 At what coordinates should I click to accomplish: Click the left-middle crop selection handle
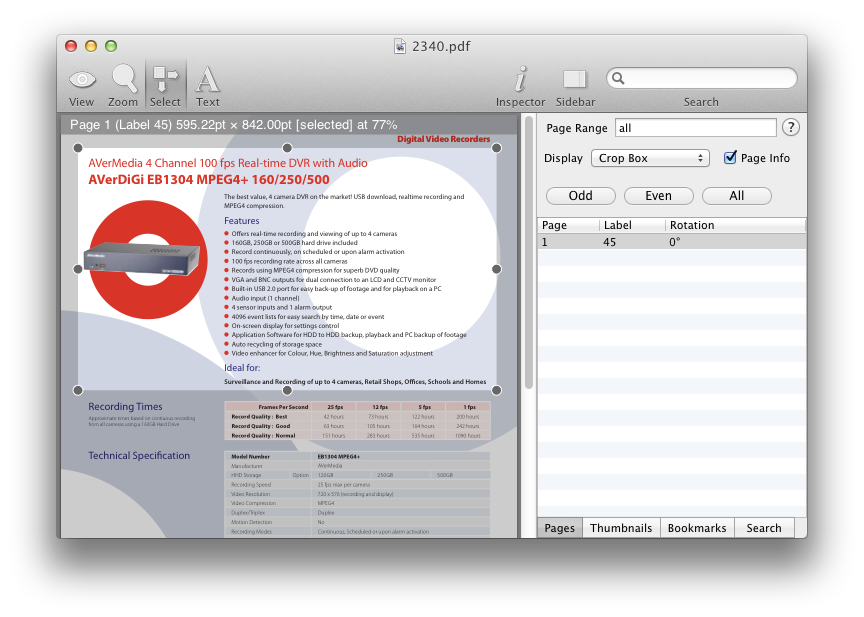[78, 269]
